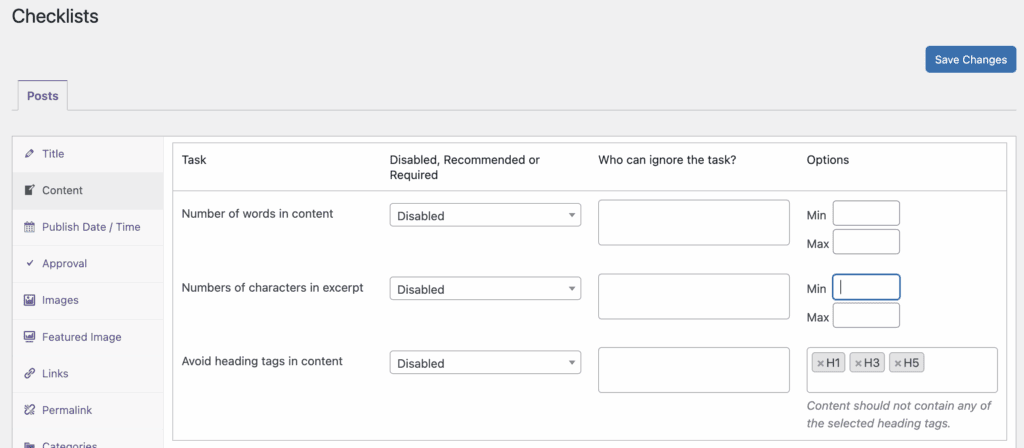This screenshot has height=448, width=1024.
Task: Open the characters in excerpt status dropdown
Action: [485, 289]
